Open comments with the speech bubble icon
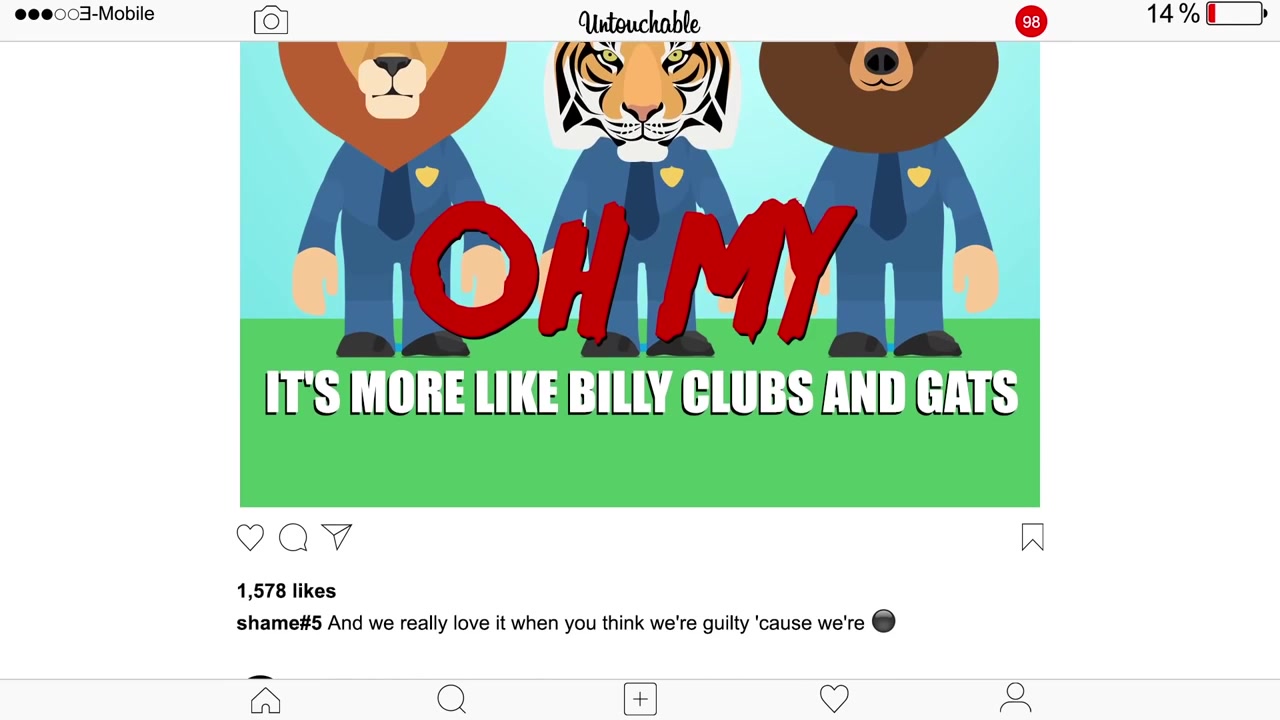 coord(293,538)
